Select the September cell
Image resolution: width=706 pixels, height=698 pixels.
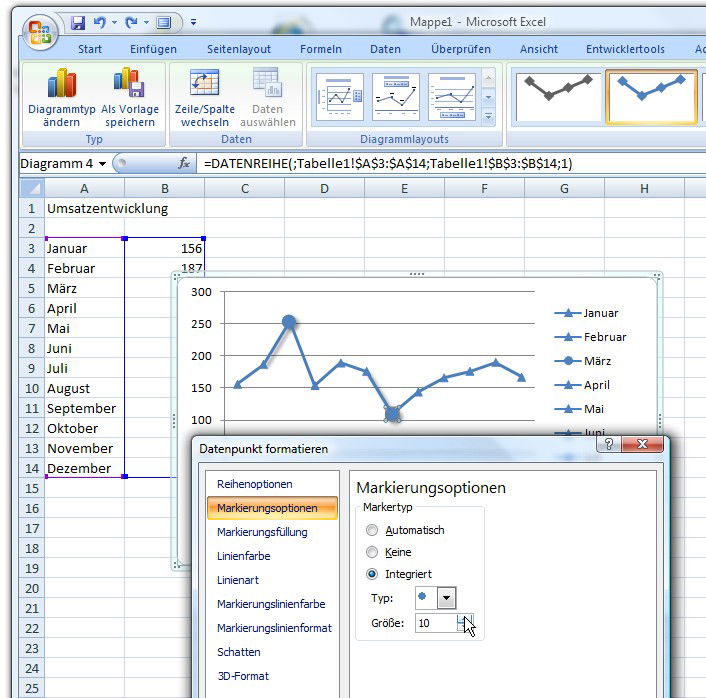[x=85, y=408]
